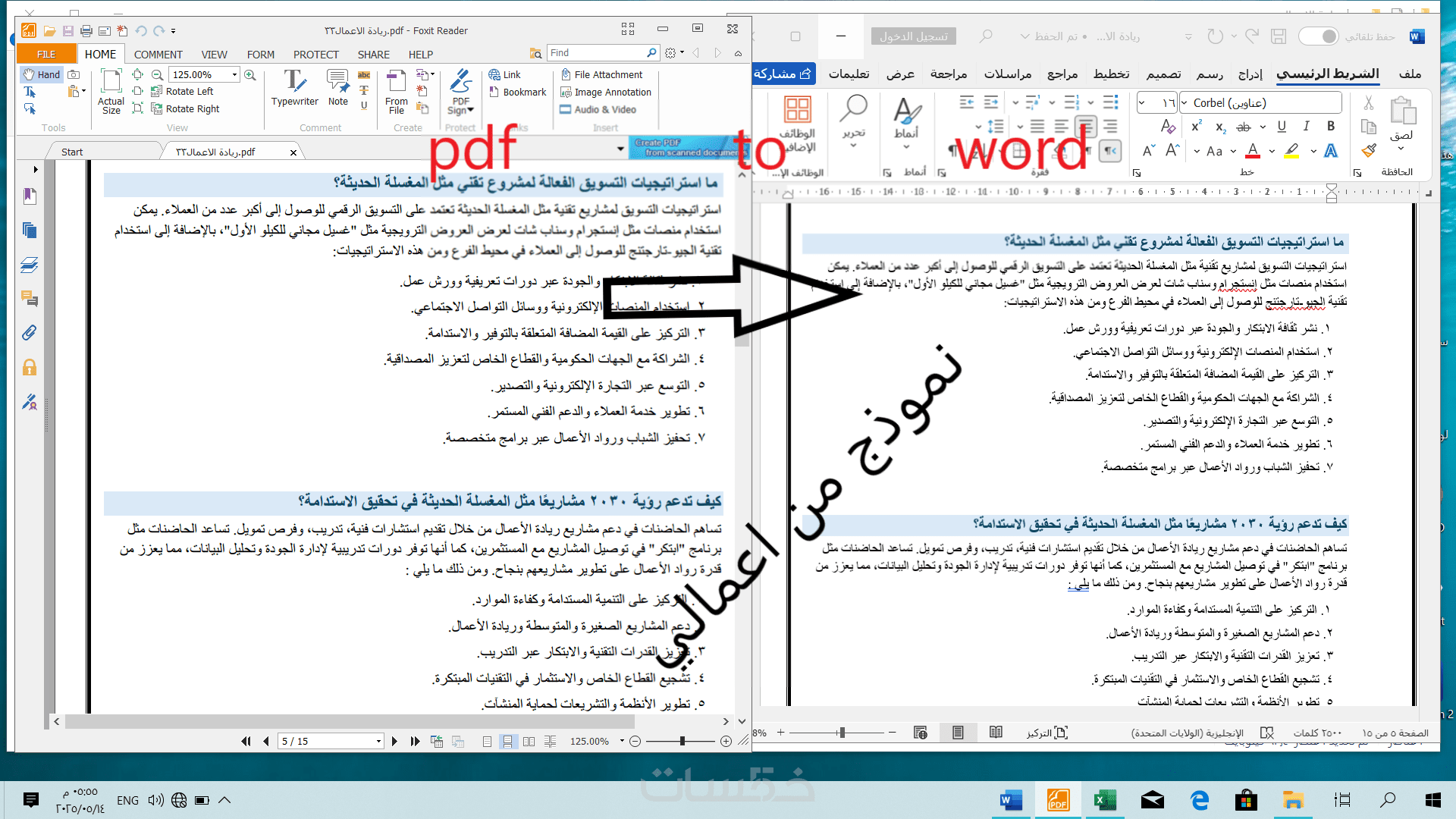Image resolution: width=1456 pixels, height=819 pixels.
Task: Open attachments panel in Foxit sidebar
Action: pos(30,333)
